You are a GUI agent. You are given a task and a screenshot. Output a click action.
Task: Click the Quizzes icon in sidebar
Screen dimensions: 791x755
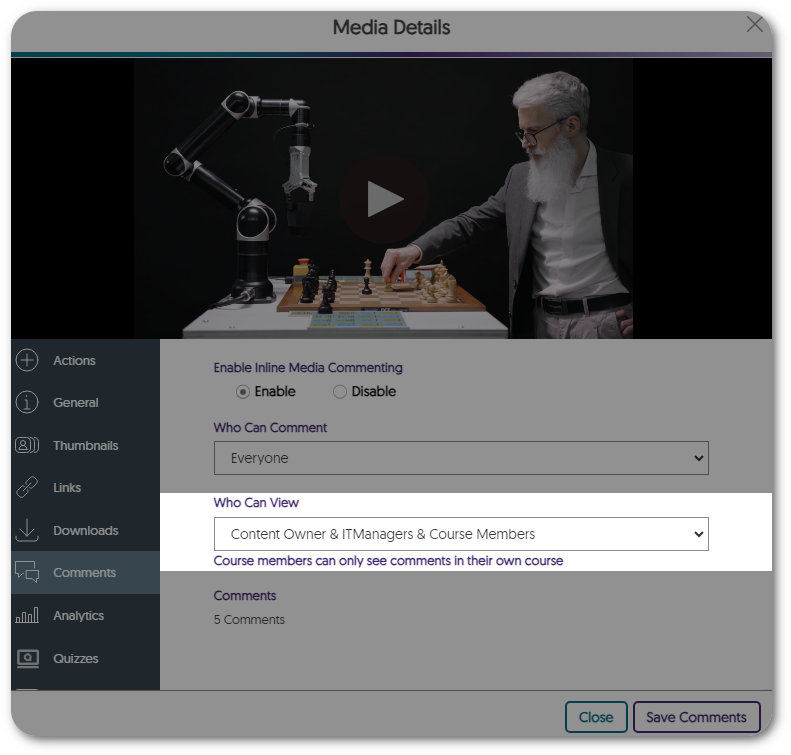coord(28,658)
